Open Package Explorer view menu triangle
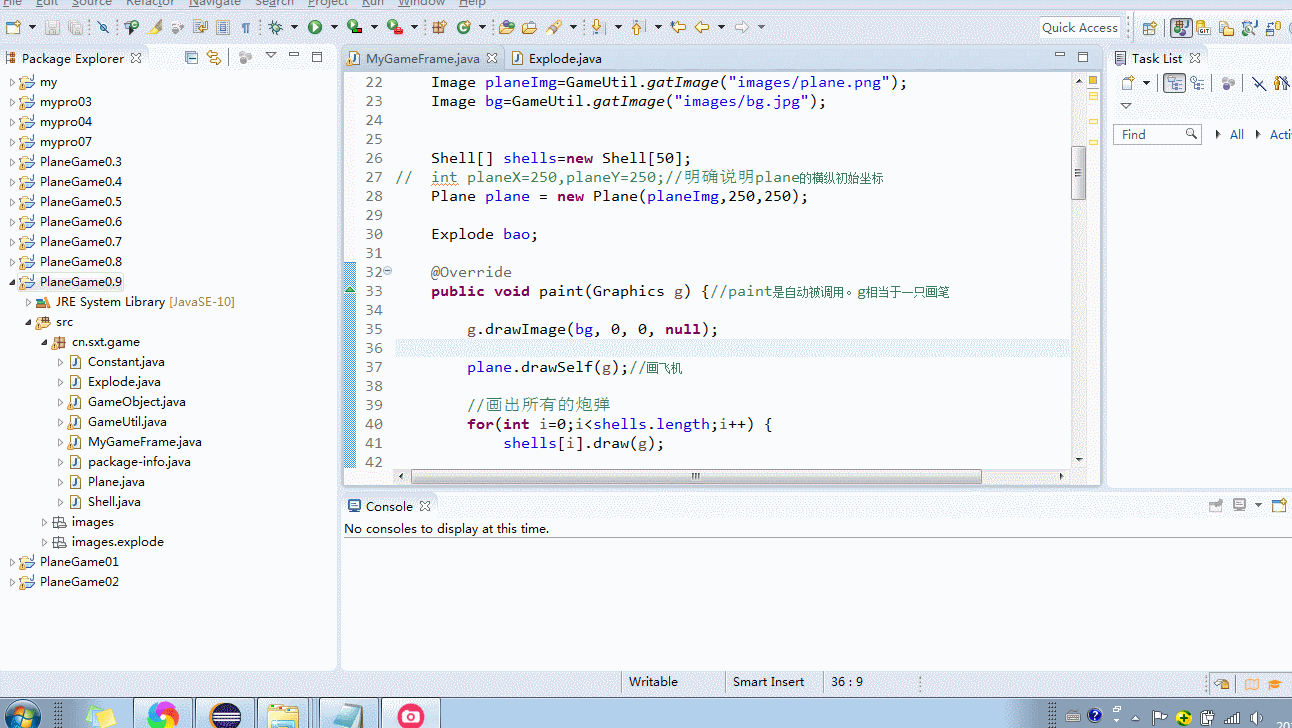The image size is (1292, 728). [x=270, y=57]
